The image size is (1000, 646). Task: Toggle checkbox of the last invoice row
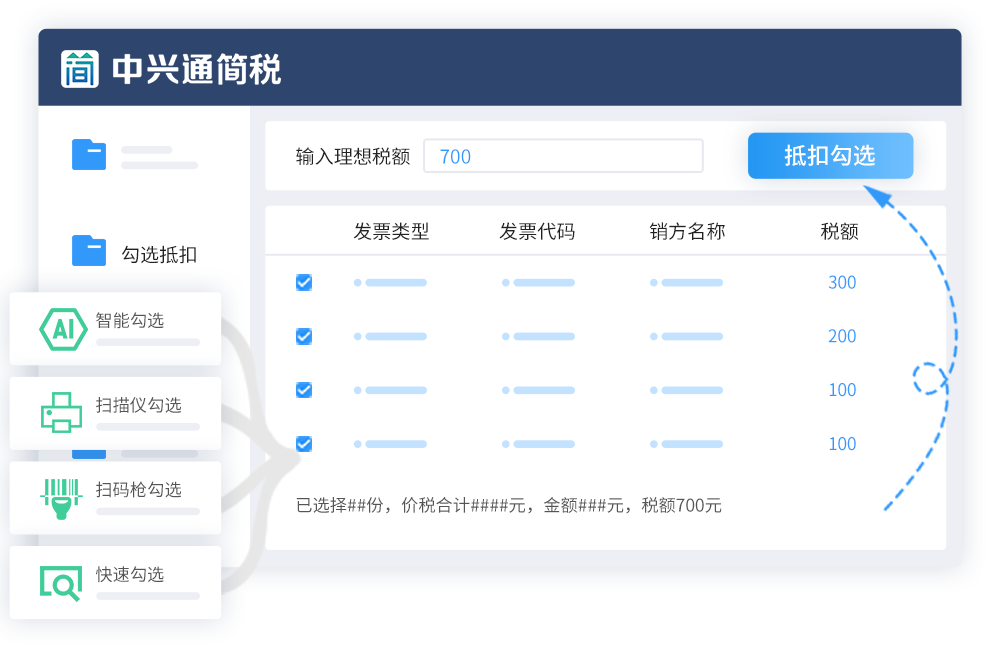pos(304,444)
